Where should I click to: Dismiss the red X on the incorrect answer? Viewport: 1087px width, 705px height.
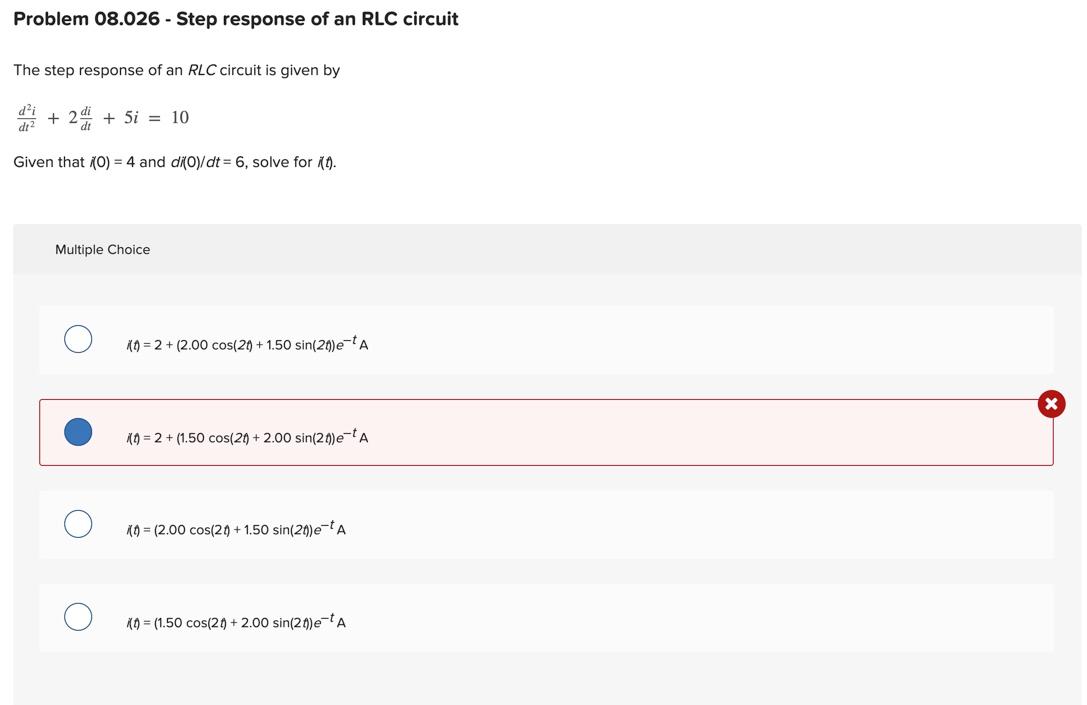[1049, 403]
